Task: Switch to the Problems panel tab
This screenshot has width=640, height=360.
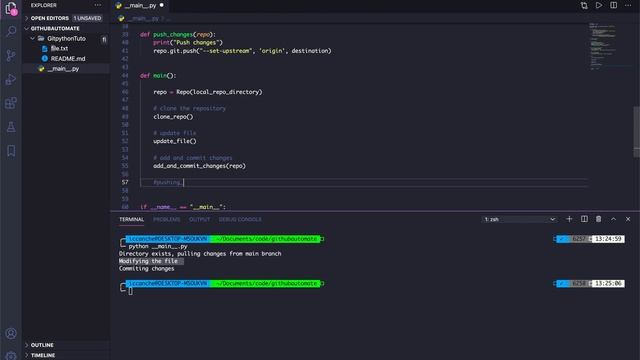Action: 167,219
